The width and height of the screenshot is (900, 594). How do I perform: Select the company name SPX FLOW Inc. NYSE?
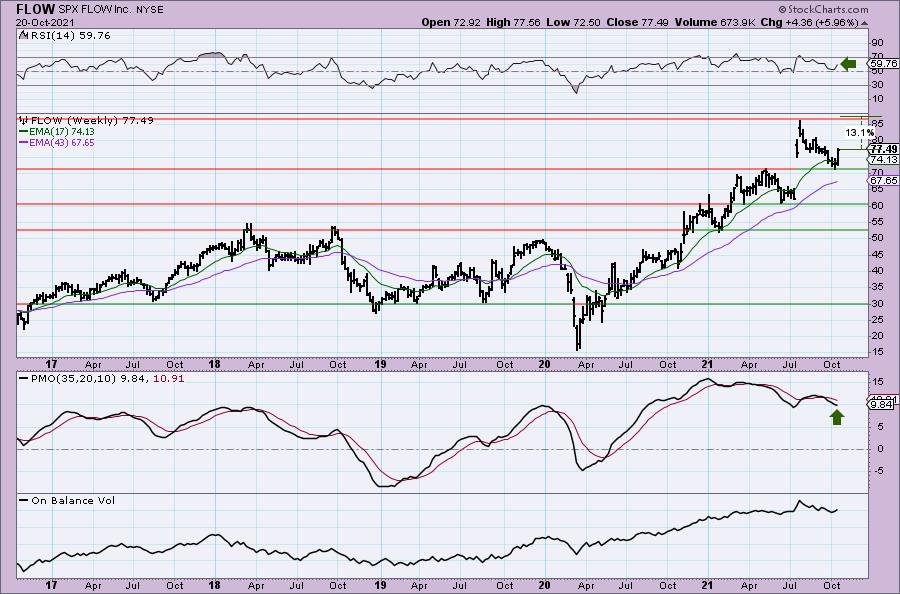(x=111, y=10)
